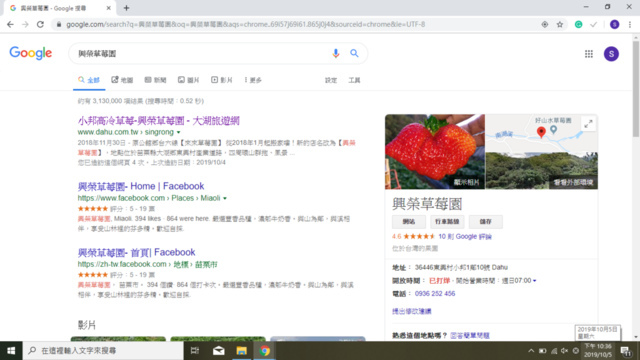Switch to the 影片 tab
640x360 pixels.
click(222, 80)
